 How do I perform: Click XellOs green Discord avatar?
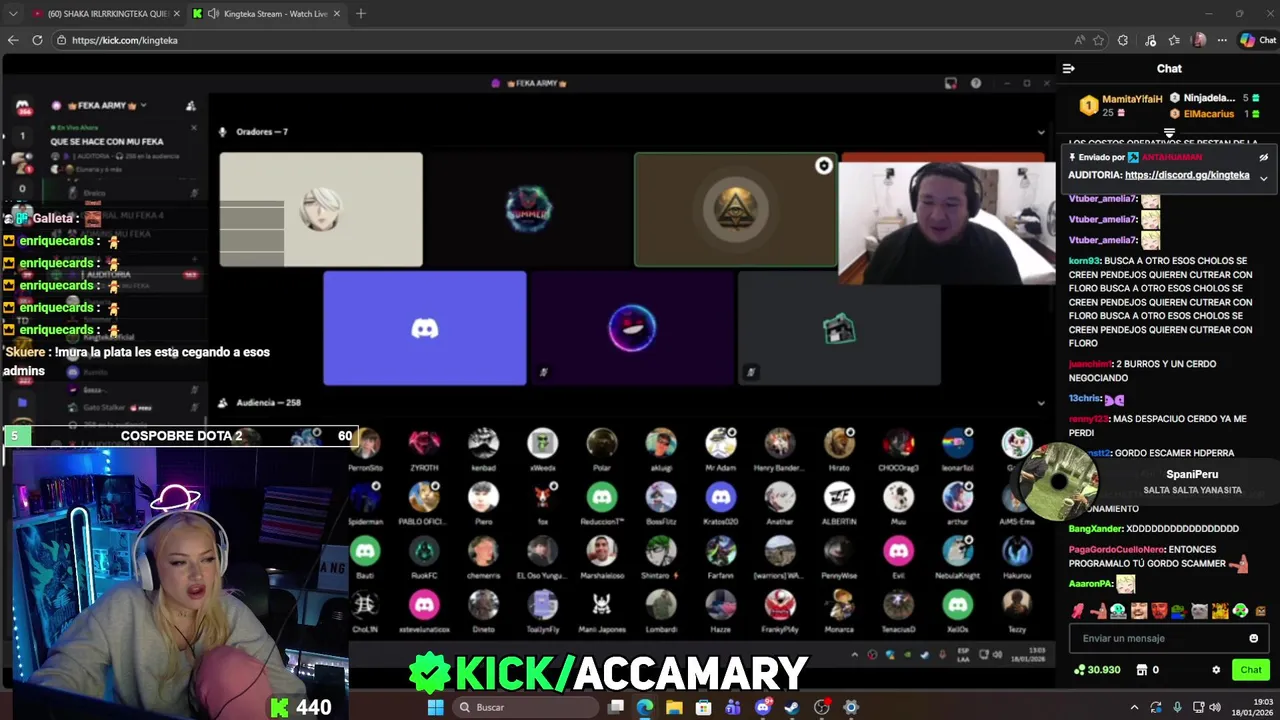[957, 605]
